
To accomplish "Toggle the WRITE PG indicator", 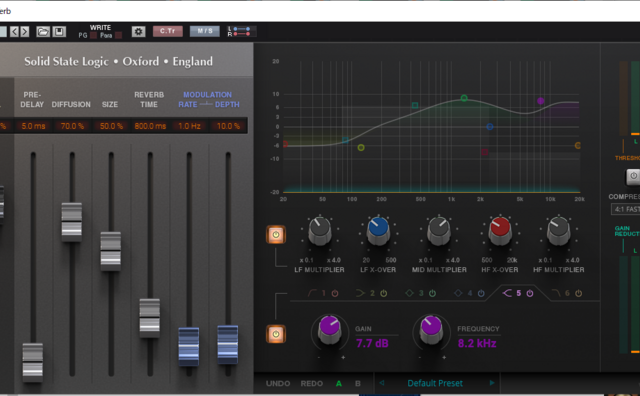I will coord(93,36).
